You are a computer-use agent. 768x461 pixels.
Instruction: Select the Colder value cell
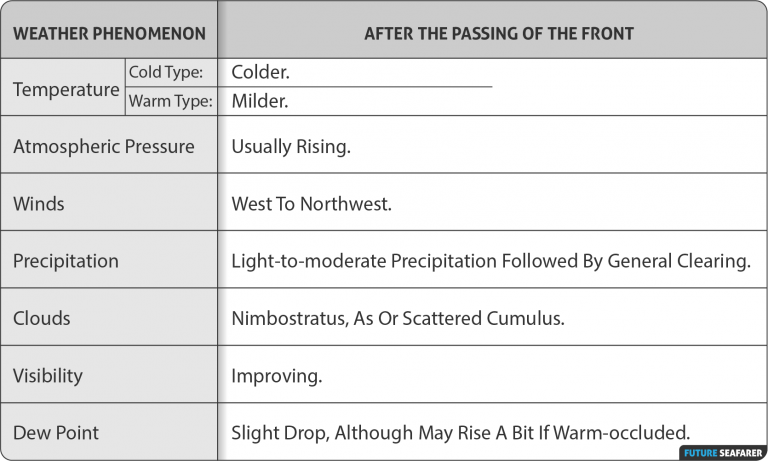(x=260, y=72)
